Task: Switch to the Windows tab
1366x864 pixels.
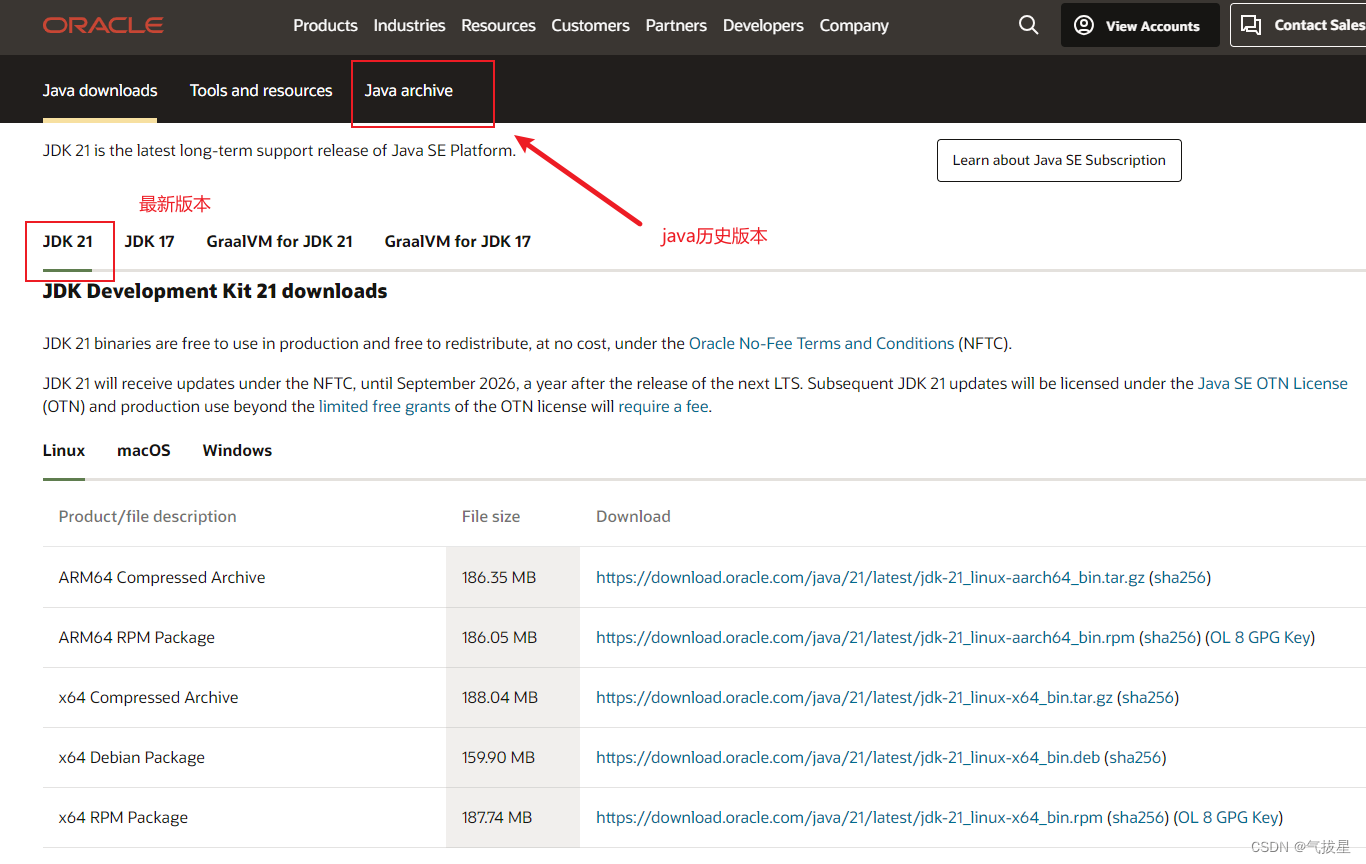Action: point(237,450)
